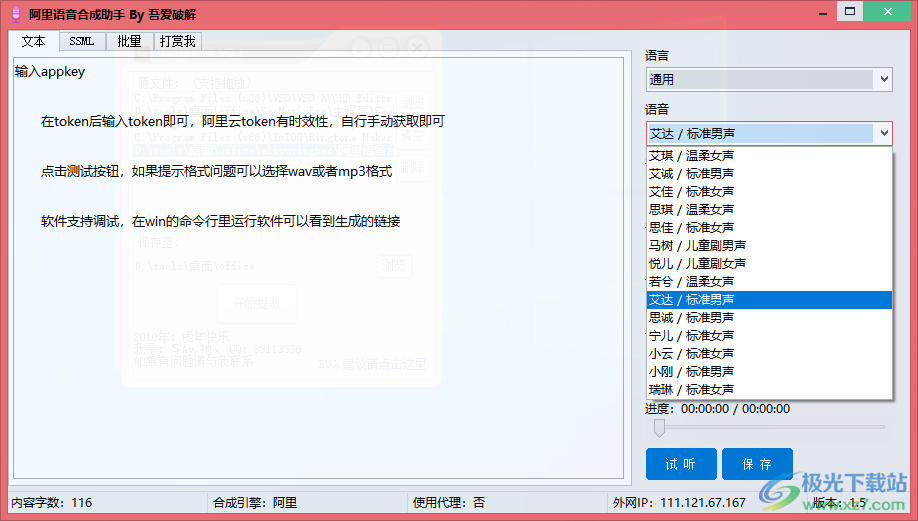Screen dimensions: 918x521
Task: Pick 马树 / 儿童剧男声 voice
Action: 769,246
